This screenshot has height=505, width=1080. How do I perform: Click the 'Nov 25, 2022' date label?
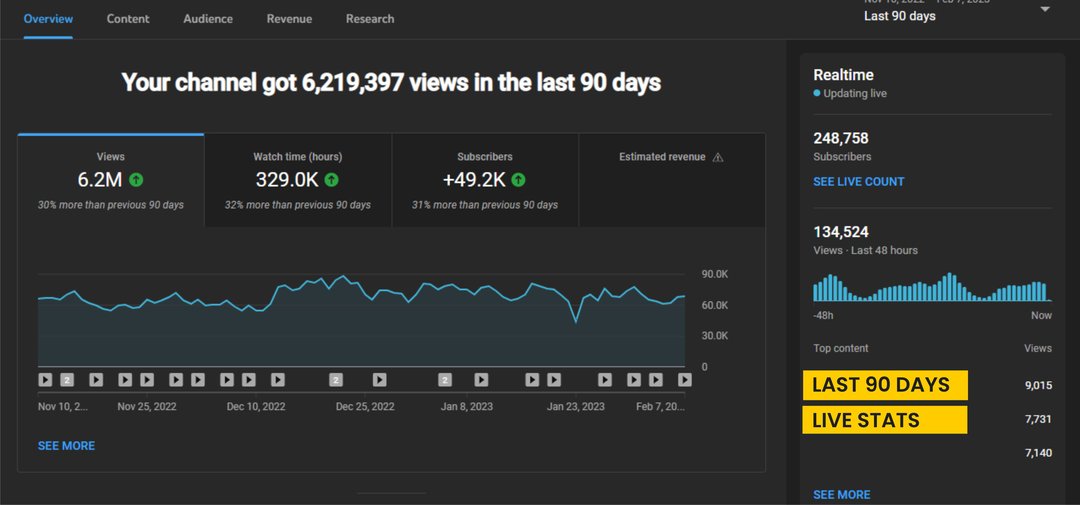pos(147,406)
